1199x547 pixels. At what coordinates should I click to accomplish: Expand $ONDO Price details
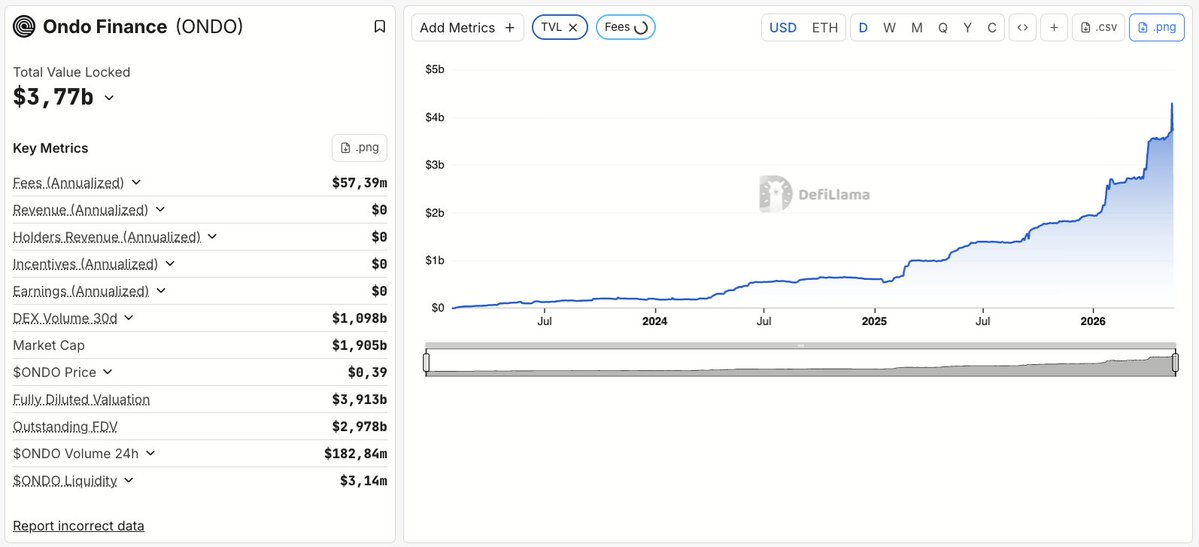(107, 372)
